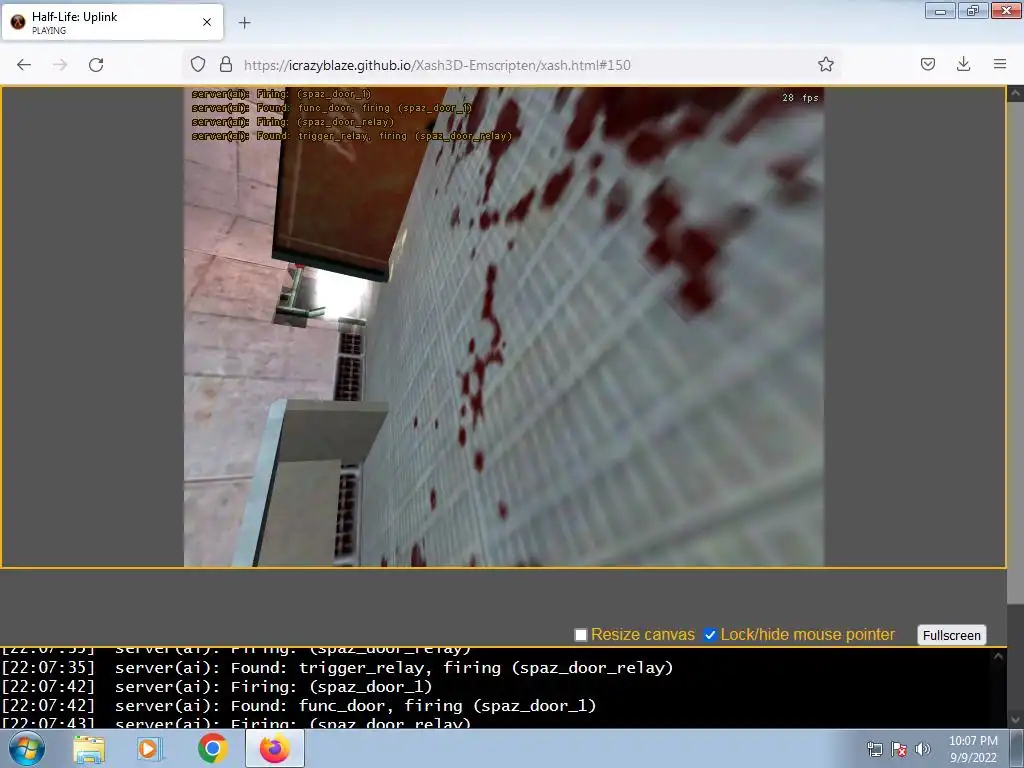1024x768 pixels.
Task: Minimize the Firefox window
Action: 940,10
